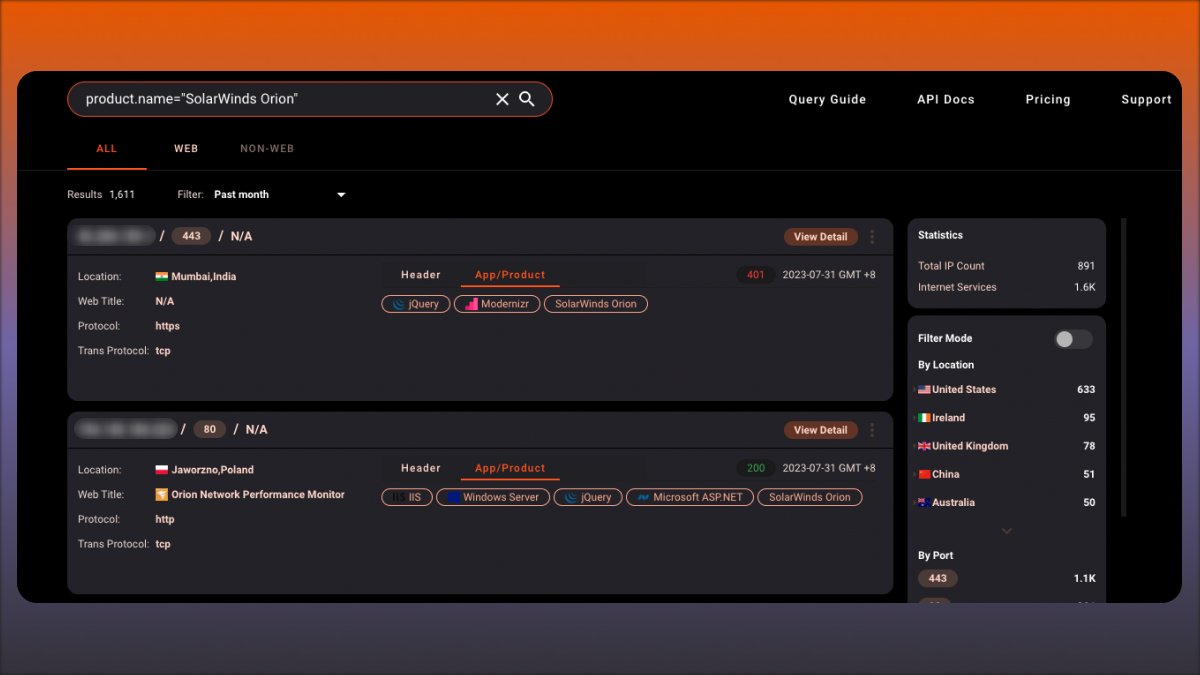Select the Windows Server product tag
1200x675 pixels.
pyautogui.click(x=493, y=497)
